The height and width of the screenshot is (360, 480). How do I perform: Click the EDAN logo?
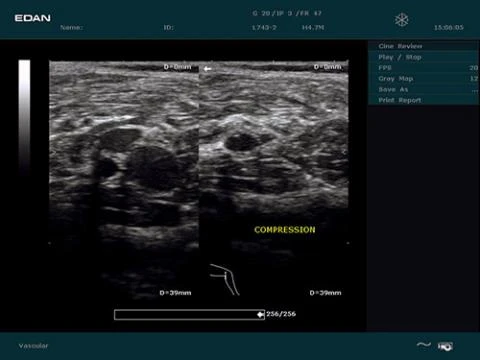[33, 18]
